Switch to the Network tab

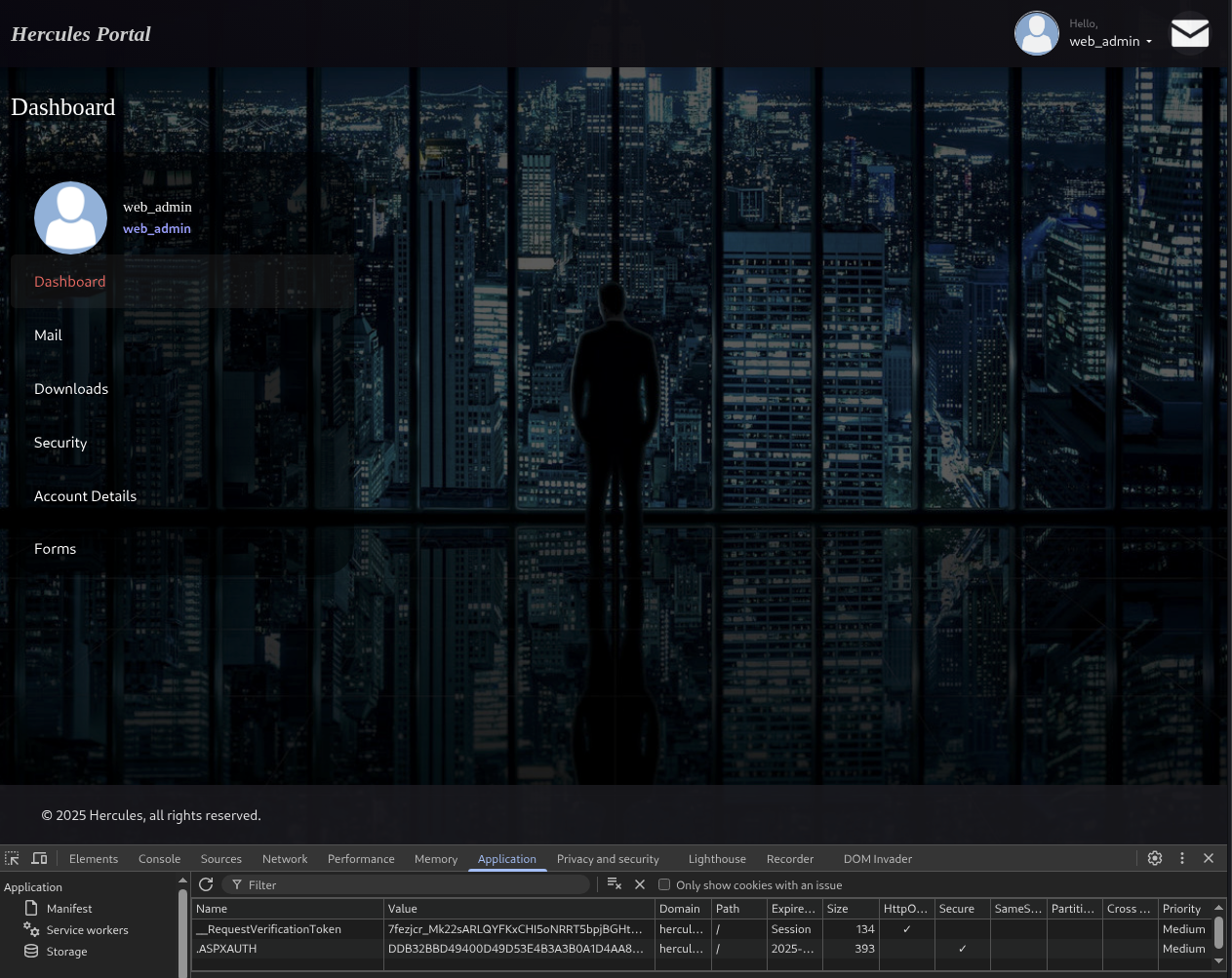point(285,859)
